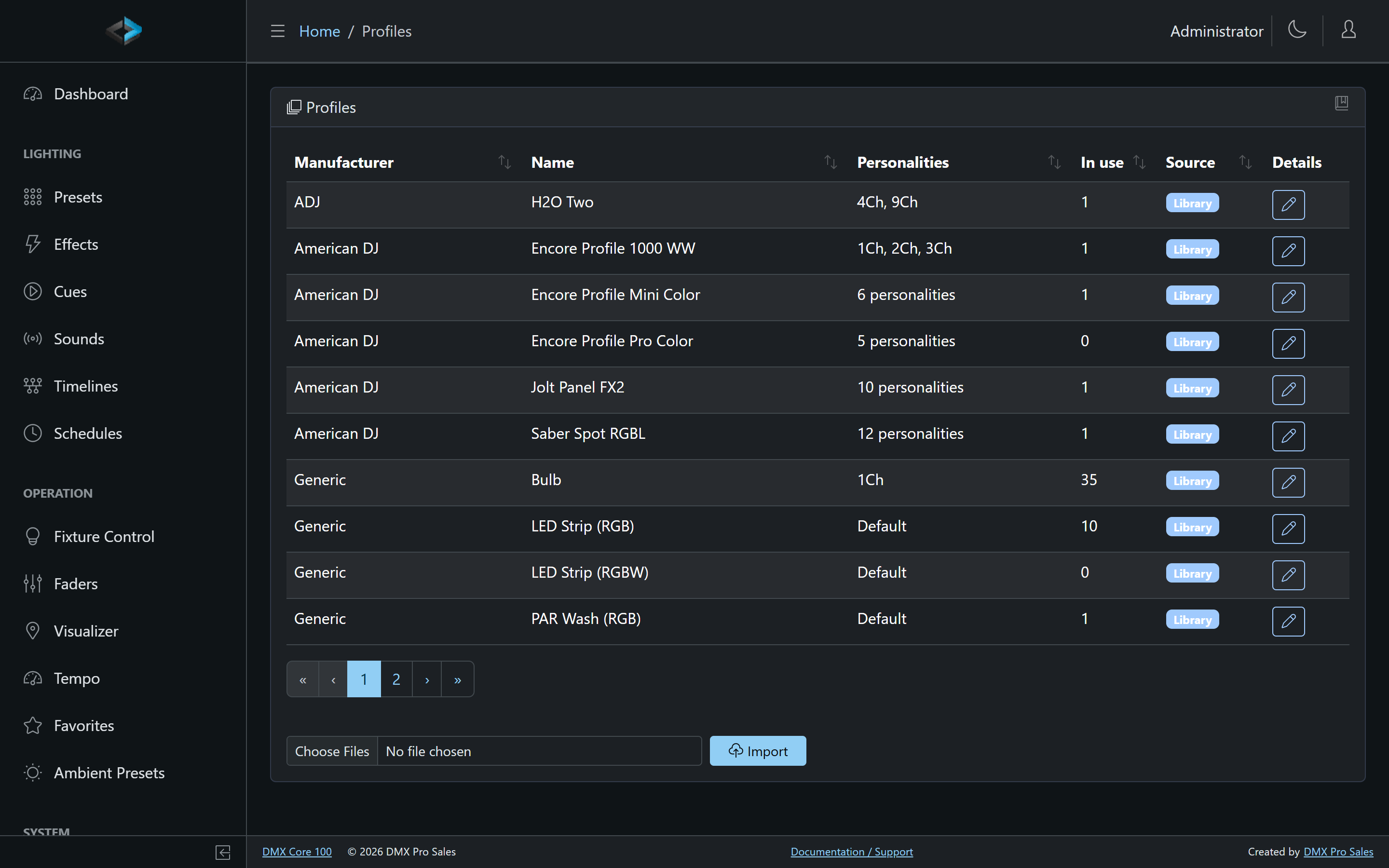
Task: Sort table by Name column
Action: [x=831, y=163]
